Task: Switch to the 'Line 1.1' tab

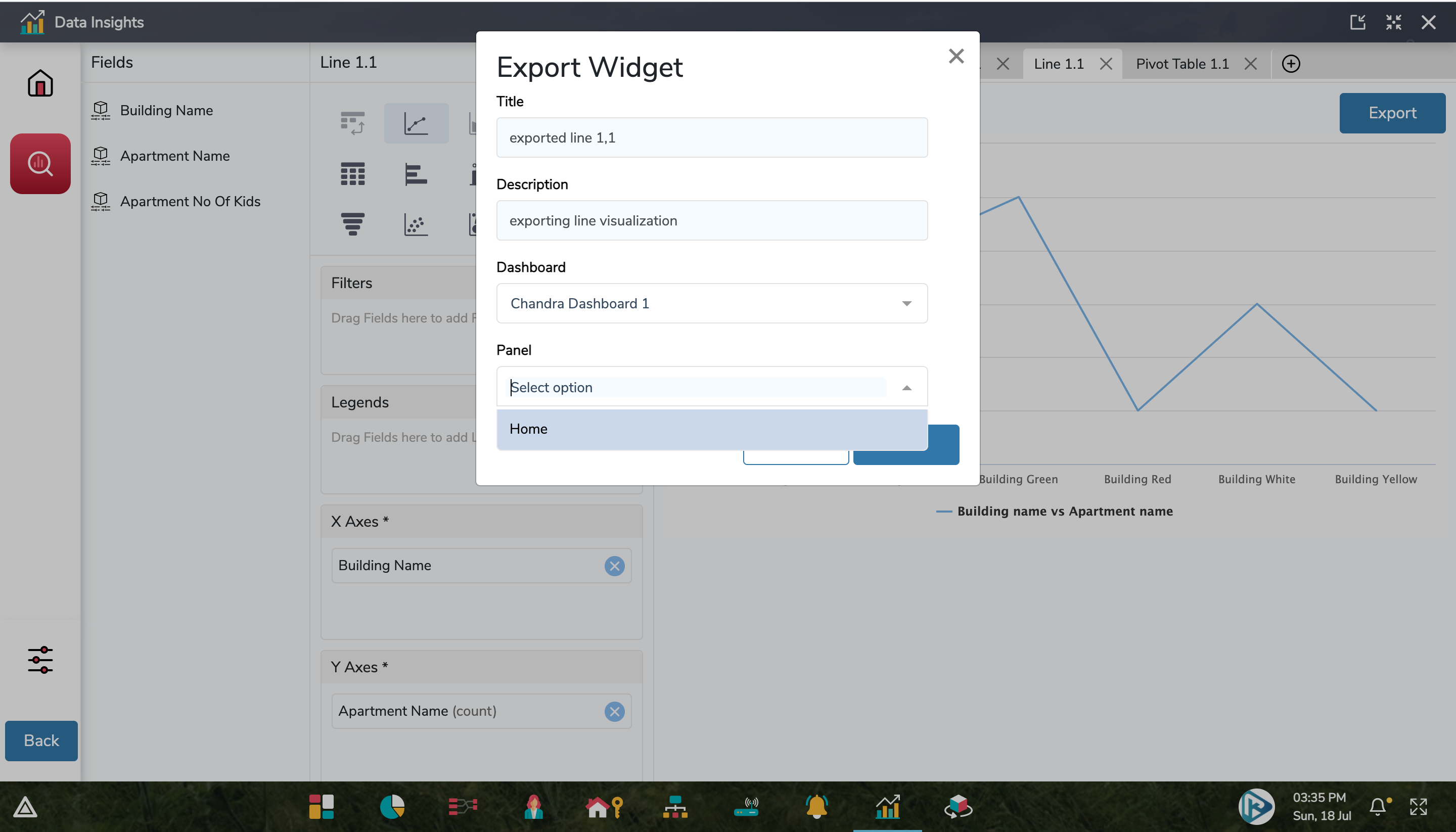Action: tap(1059, 63)
